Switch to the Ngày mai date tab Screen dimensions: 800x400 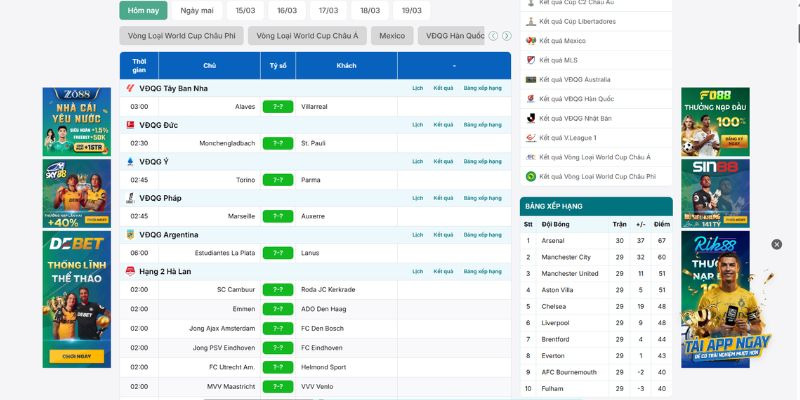click(x=197, y=10)
